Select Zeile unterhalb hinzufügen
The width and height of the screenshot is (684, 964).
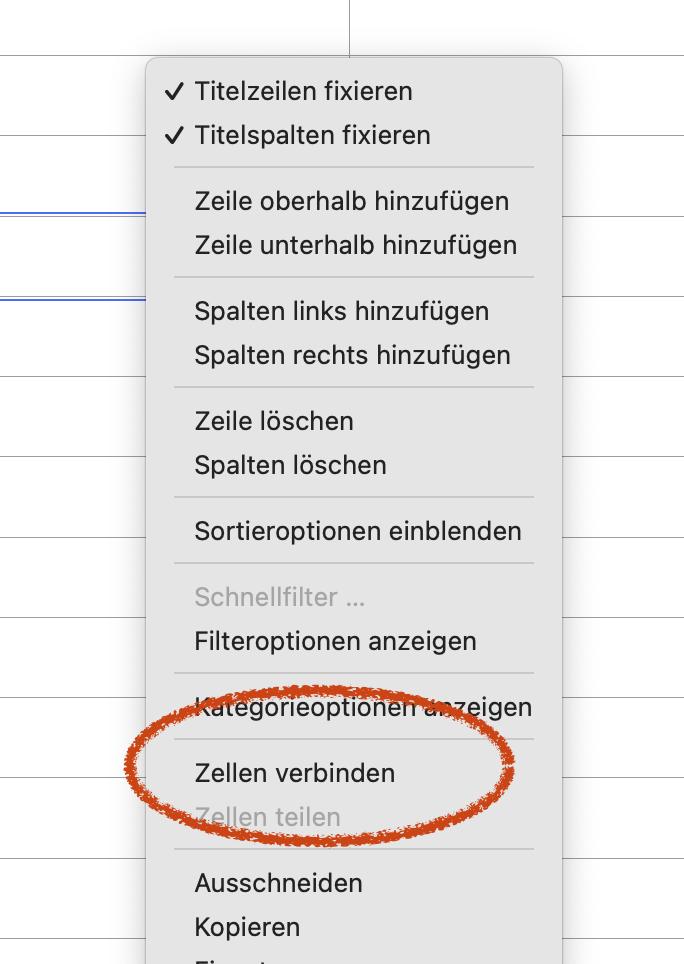point(355,245)
